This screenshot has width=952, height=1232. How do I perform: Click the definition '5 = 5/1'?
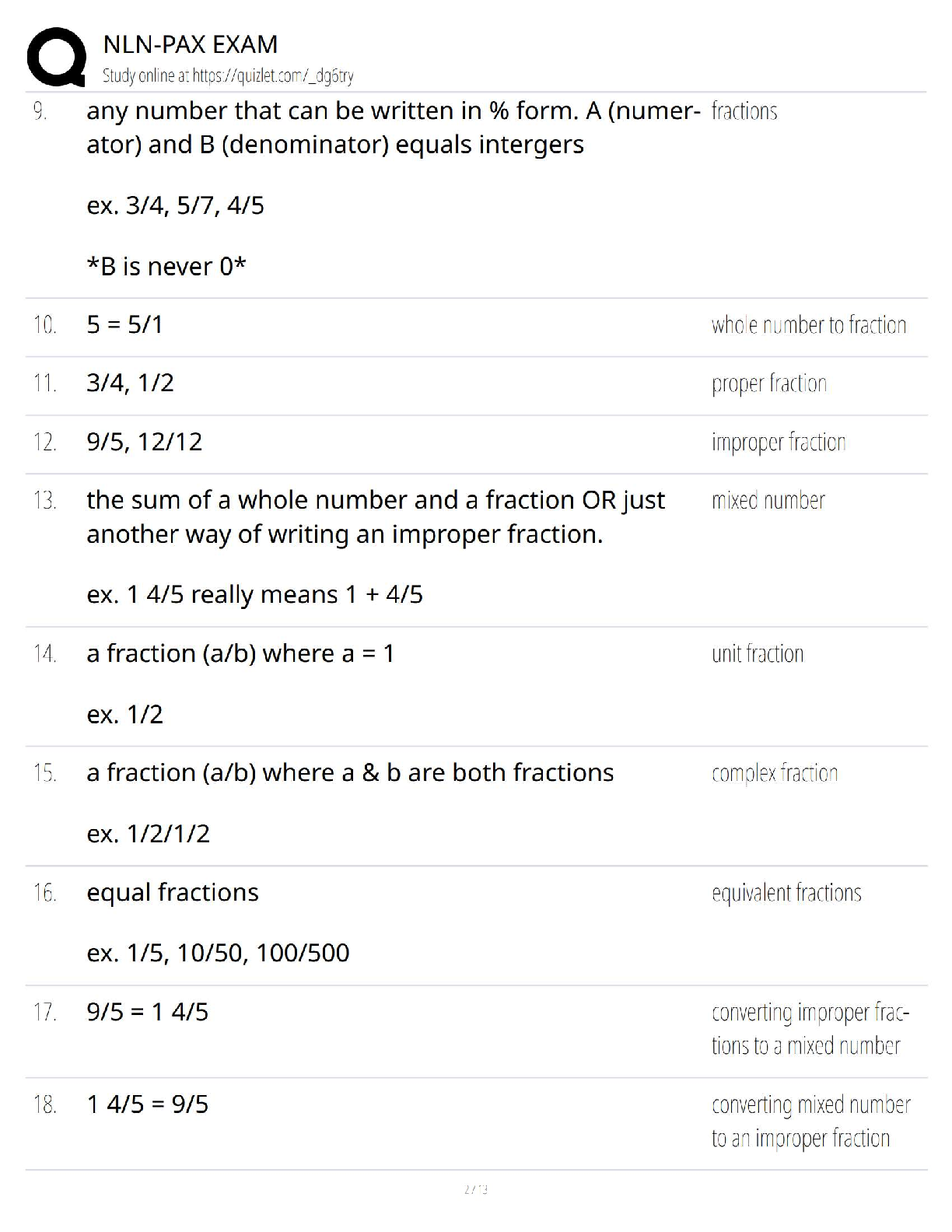click(x=125, y=324)
